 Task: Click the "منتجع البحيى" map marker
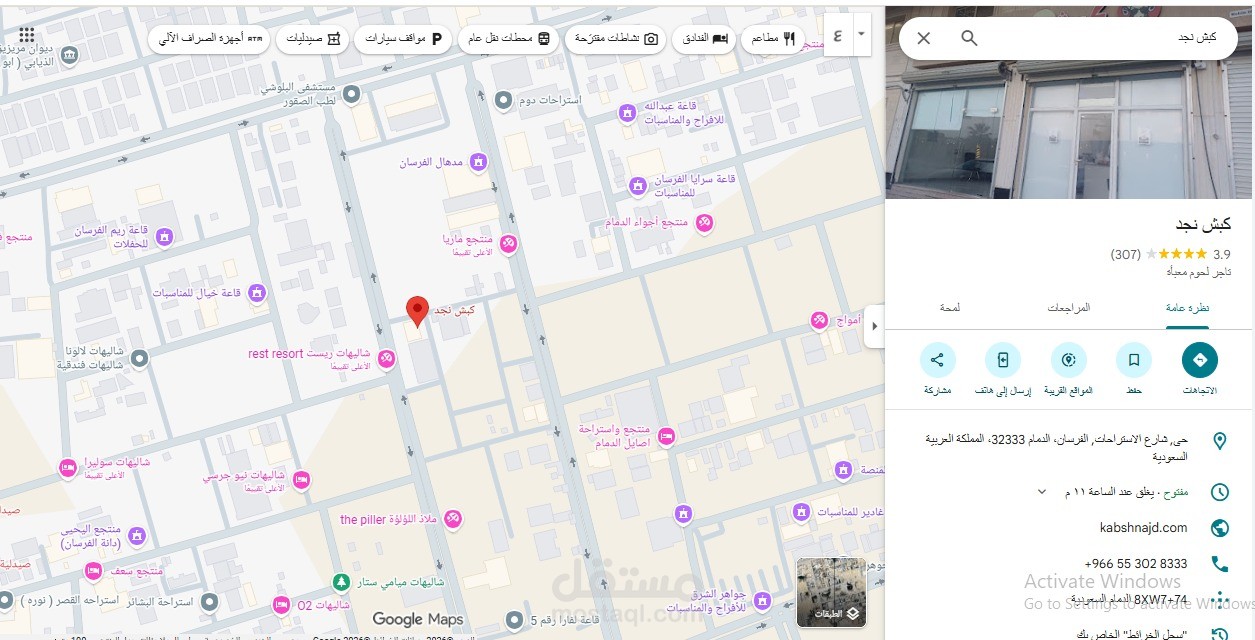click(x=137, y=535)
